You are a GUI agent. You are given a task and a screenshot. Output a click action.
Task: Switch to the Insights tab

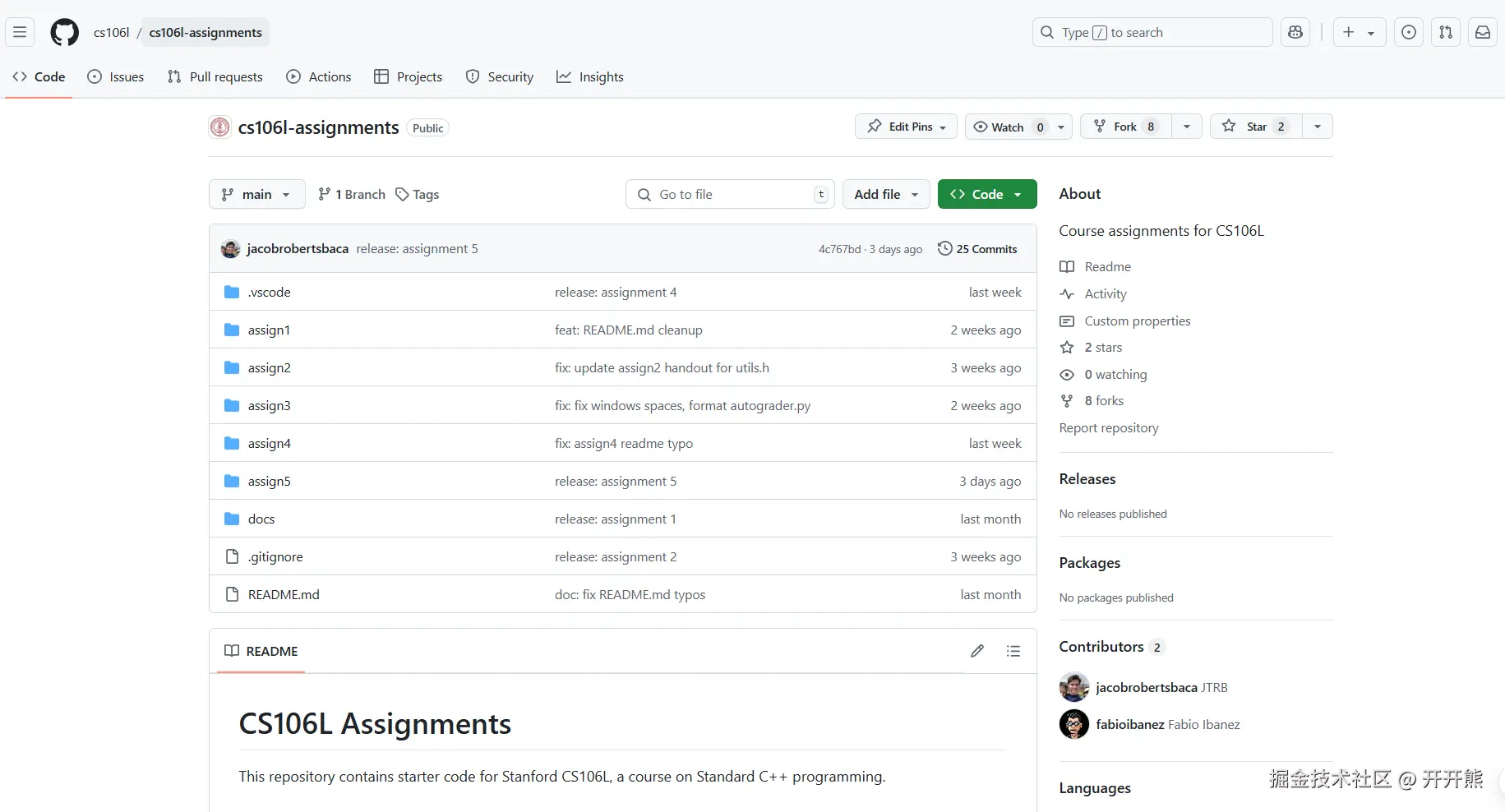(590, 77)
